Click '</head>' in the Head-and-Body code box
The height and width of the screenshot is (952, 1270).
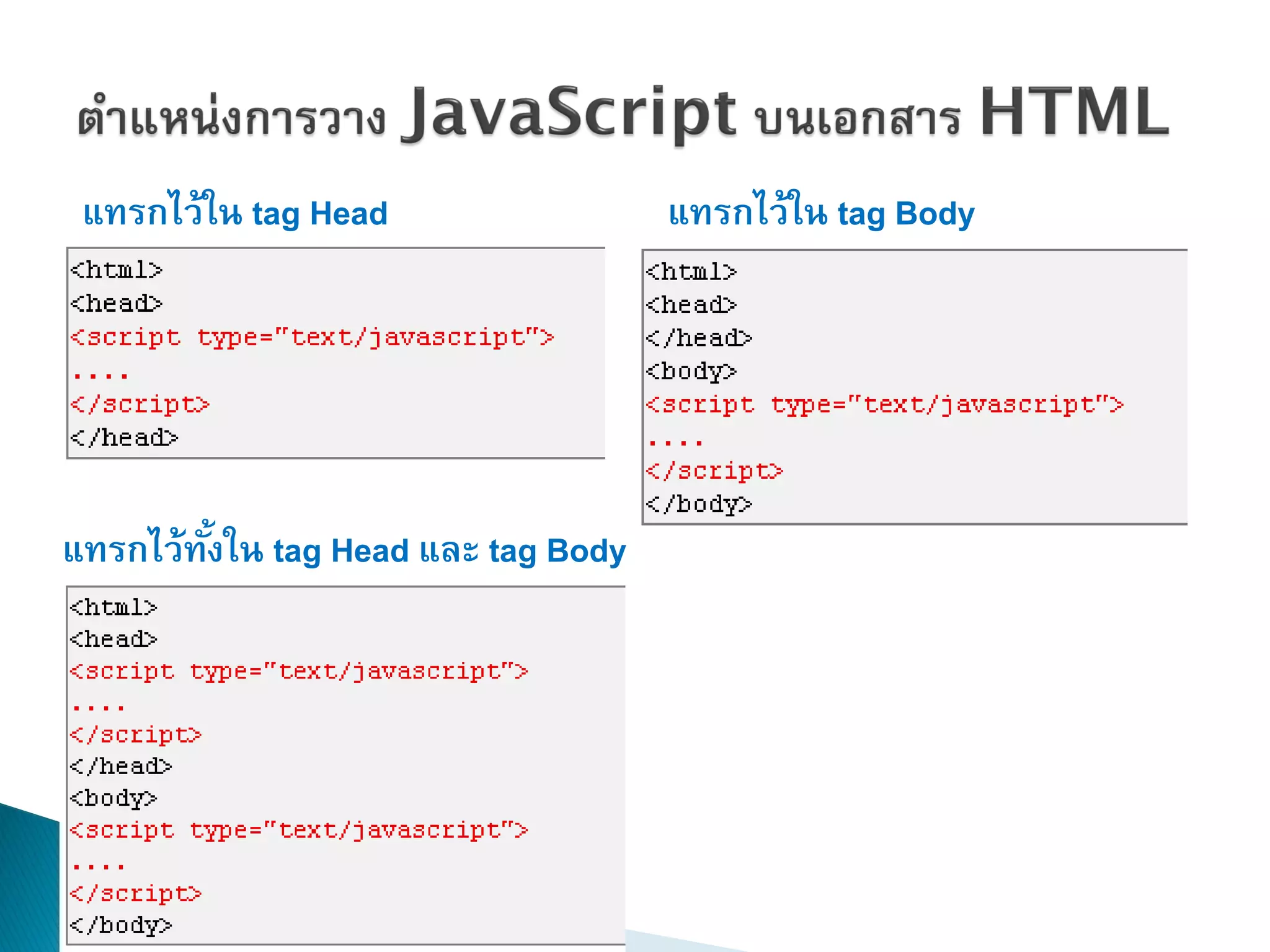click(x=121, y=767)
